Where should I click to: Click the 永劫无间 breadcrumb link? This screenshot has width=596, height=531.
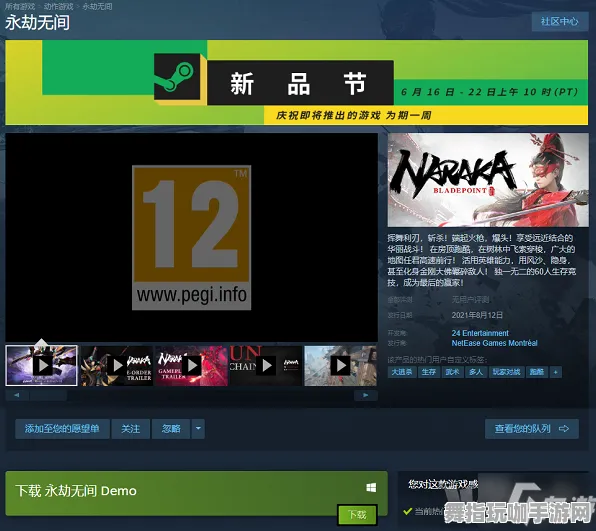pyautogui.click(x=97, y=6)
